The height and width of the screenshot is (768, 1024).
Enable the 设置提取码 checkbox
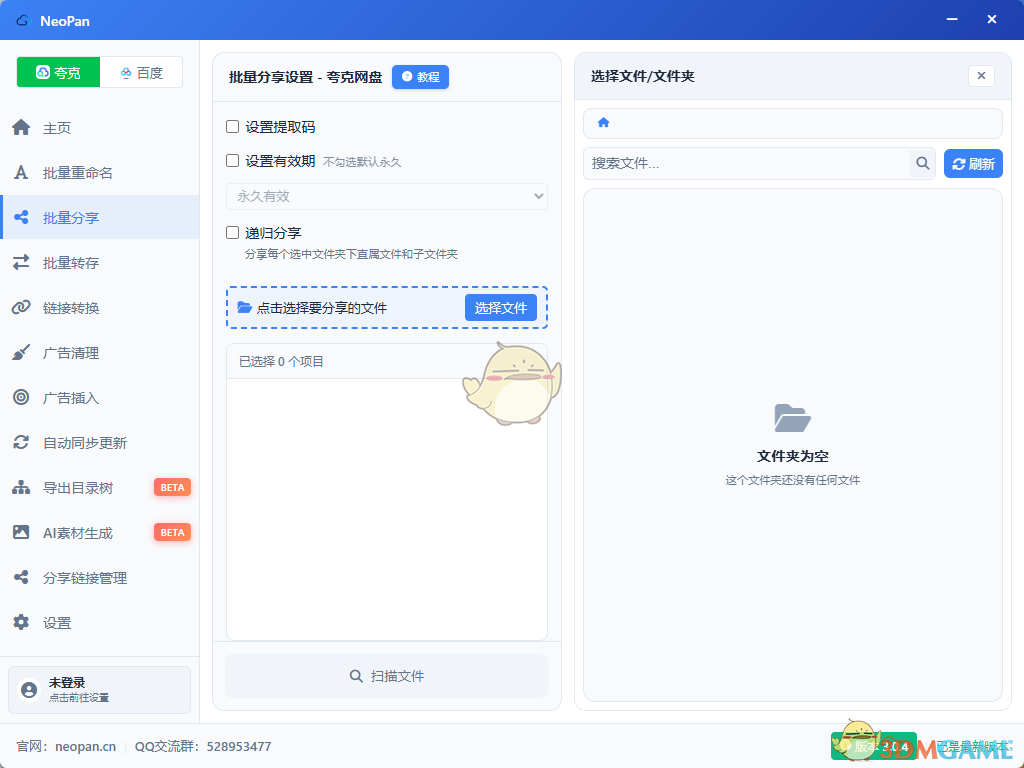pyautogui.click(x=233, y=127)
